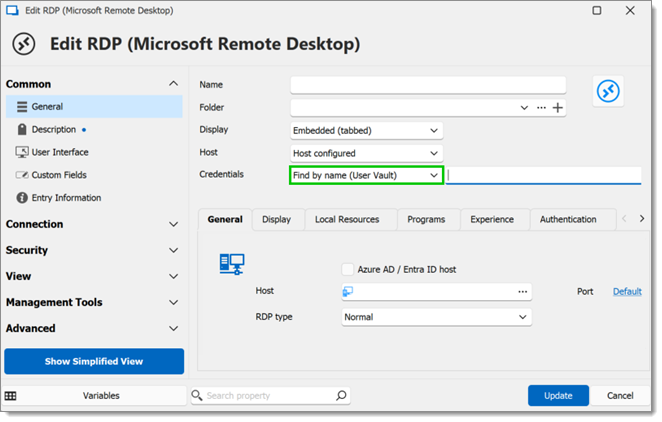Open Variables grid icon
The height and width of the screenshot is (422, 662).
(11, 396)
